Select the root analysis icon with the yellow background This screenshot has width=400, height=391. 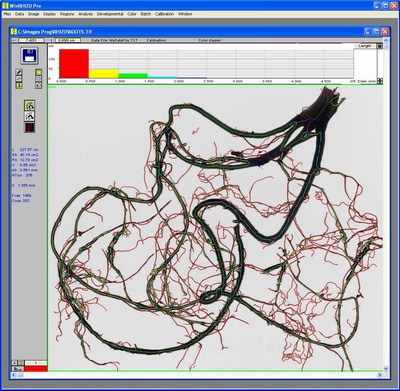[30, 105]
